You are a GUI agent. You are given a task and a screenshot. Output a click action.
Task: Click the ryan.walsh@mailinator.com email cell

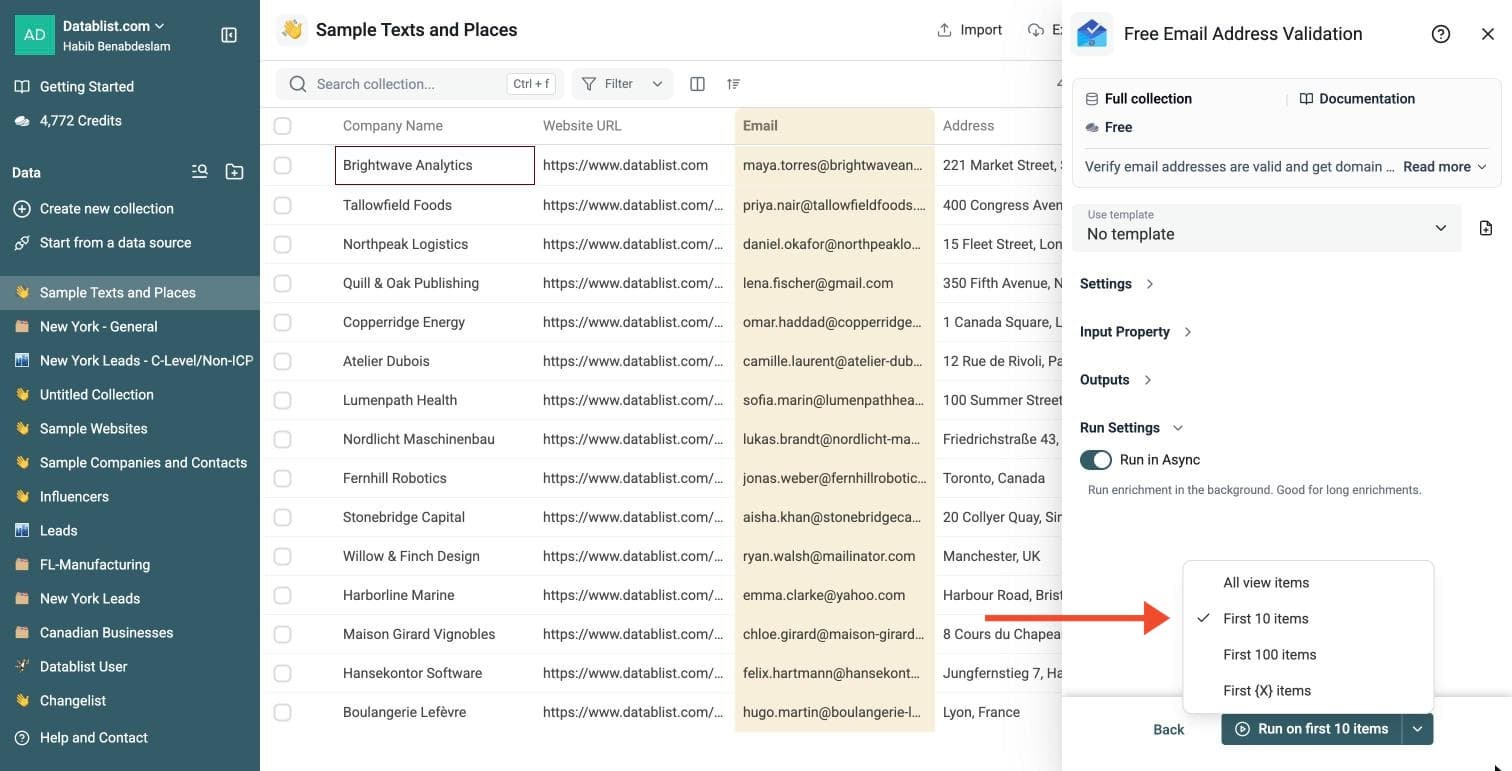click(x=834, y=556)
